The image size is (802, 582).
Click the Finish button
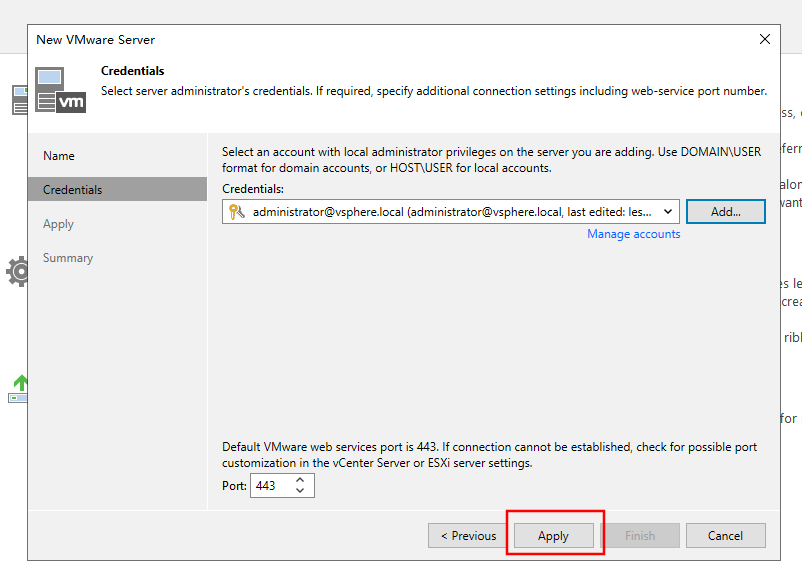[x=640, y=535]
